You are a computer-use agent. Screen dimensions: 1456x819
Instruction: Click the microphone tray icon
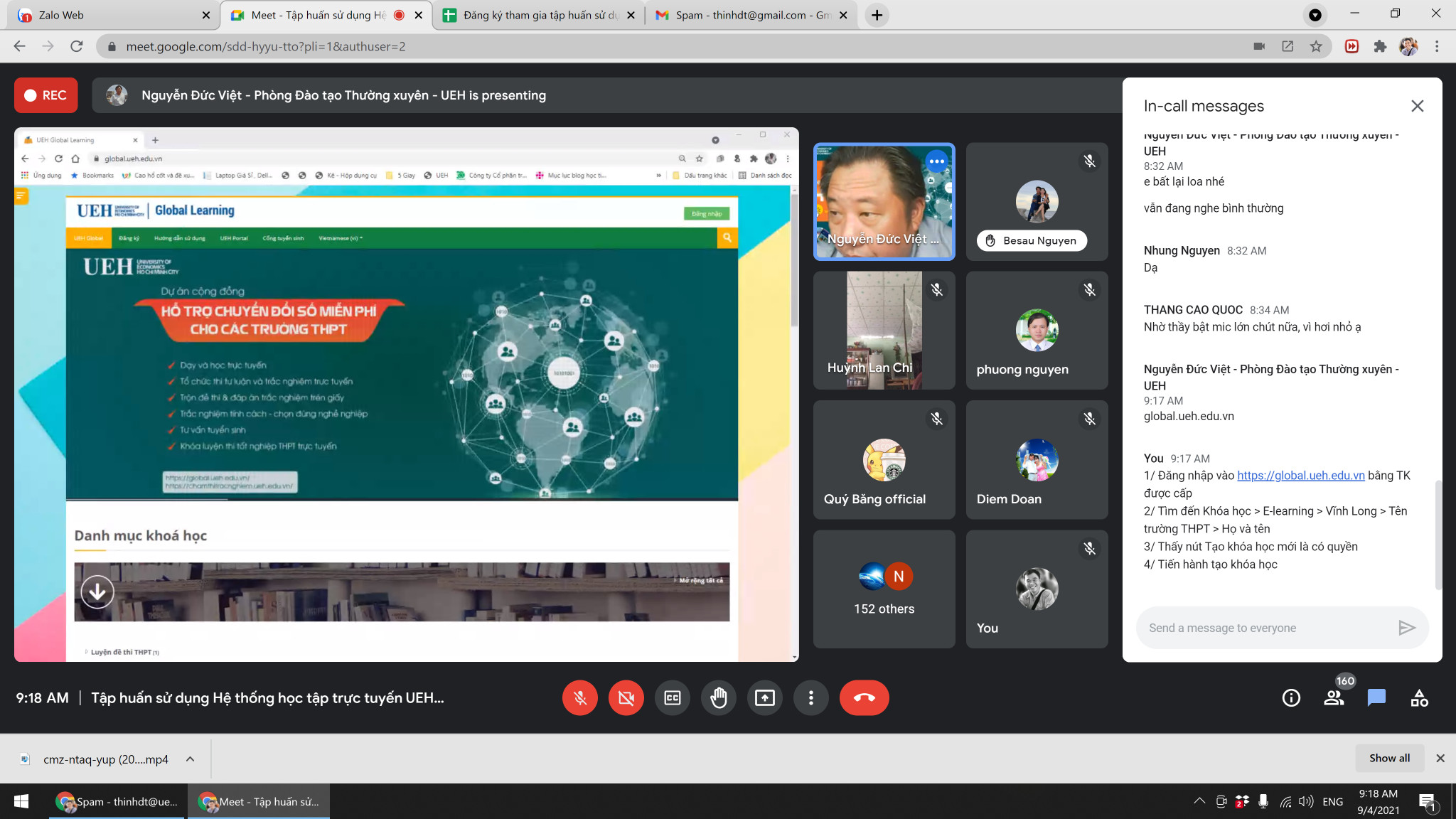pos(1263,801)
